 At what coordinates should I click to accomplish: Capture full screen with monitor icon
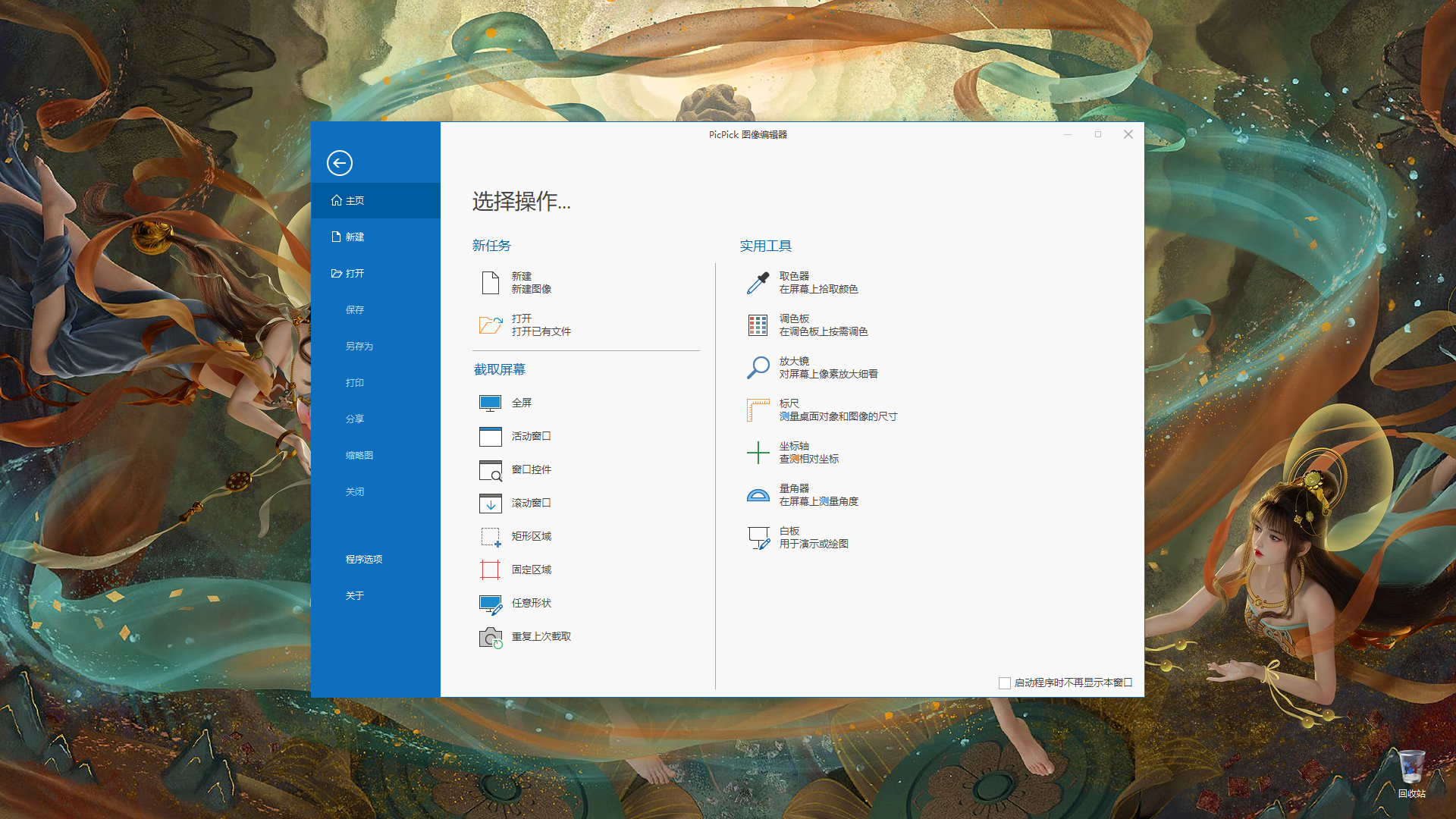(490, 403)
